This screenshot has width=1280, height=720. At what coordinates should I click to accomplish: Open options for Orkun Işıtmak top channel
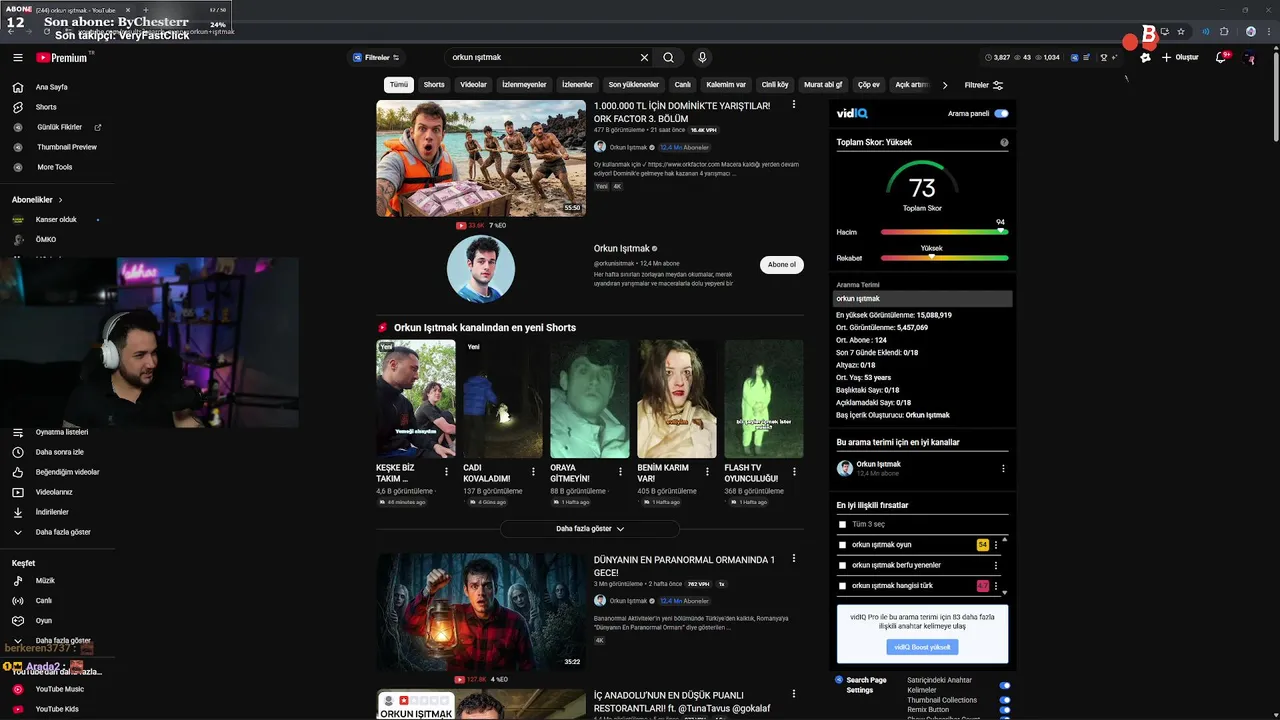pos(1003,468)
